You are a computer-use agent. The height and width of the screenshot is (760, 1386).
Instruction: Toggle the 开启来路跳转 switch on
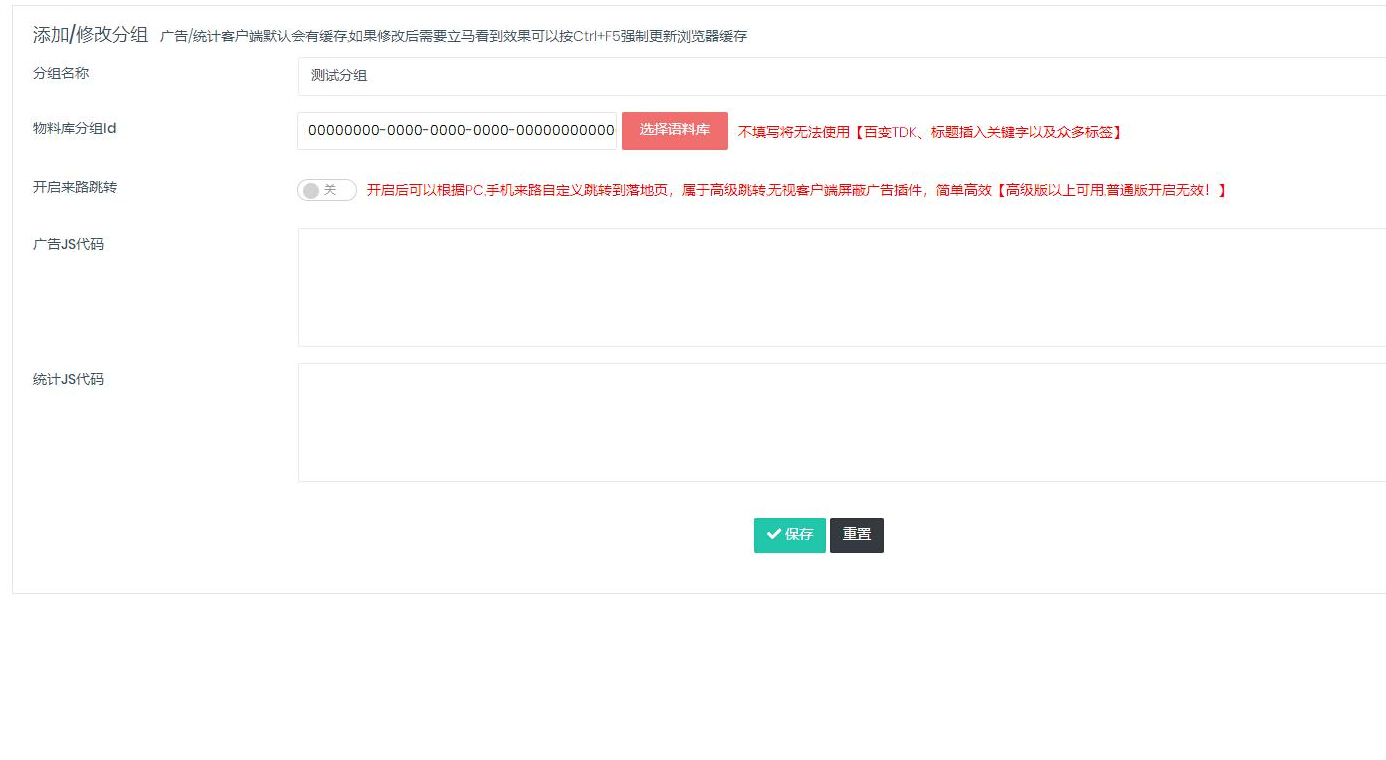point(326,191)
